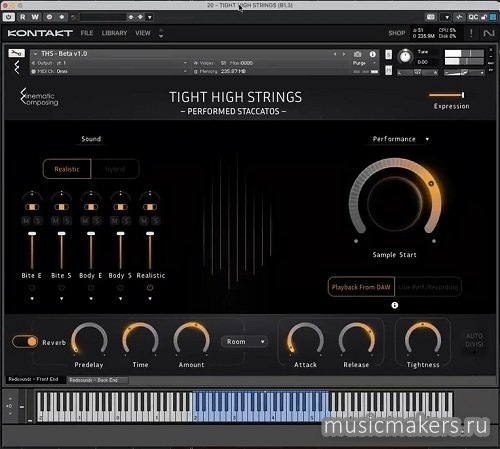Screen dimensions: 500x449
Task: Click the Bite E power icon
Action: [x=32, y=287]
